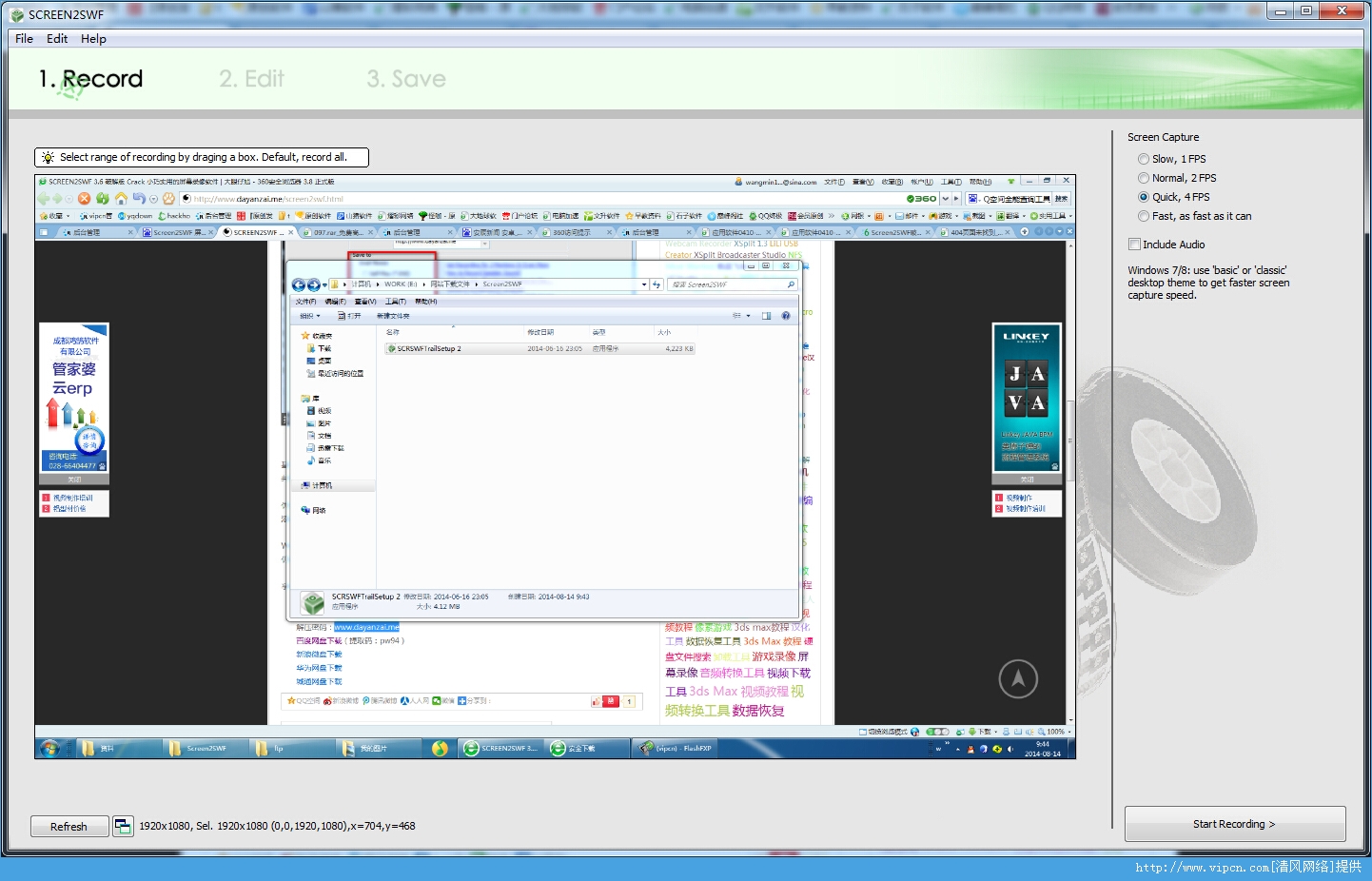Image resolution: width=1372 pixels, height=881 pixels.
Task: Click blue undo arrow in preview browser
Action: coord(139,199)
